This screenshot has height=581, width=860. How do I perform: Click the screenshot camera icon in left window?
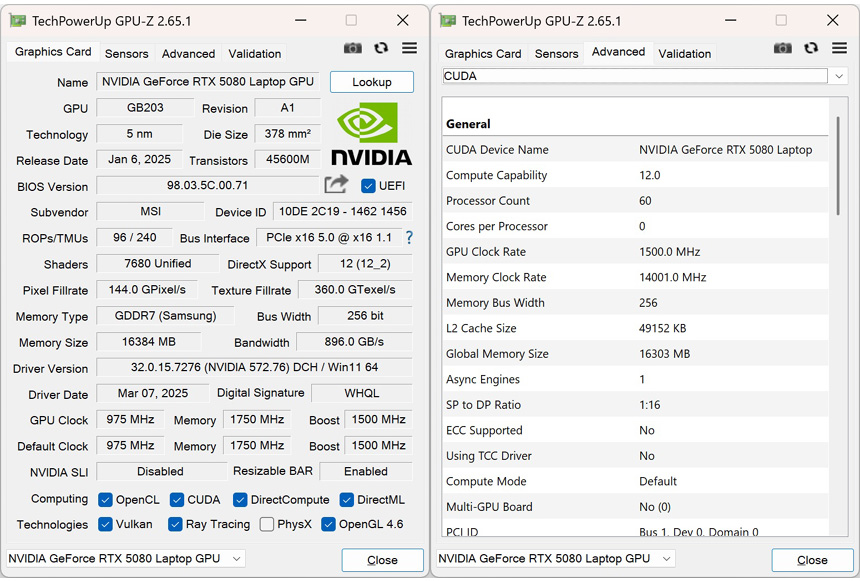click(353, 48)
